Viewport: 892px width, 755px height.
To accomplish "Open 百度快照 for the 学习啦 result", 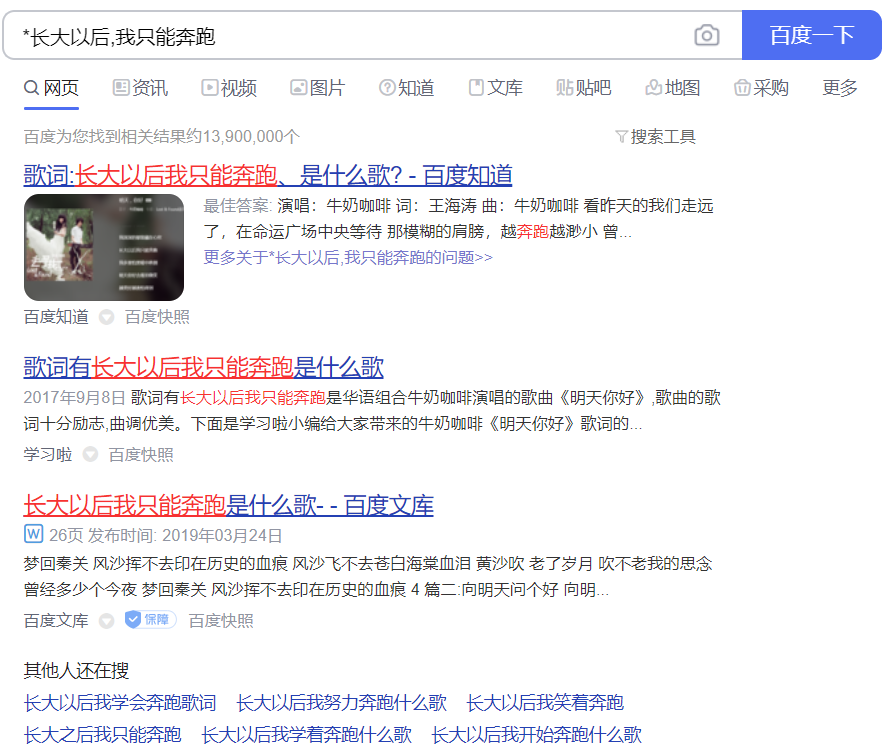I will [141, 455].
